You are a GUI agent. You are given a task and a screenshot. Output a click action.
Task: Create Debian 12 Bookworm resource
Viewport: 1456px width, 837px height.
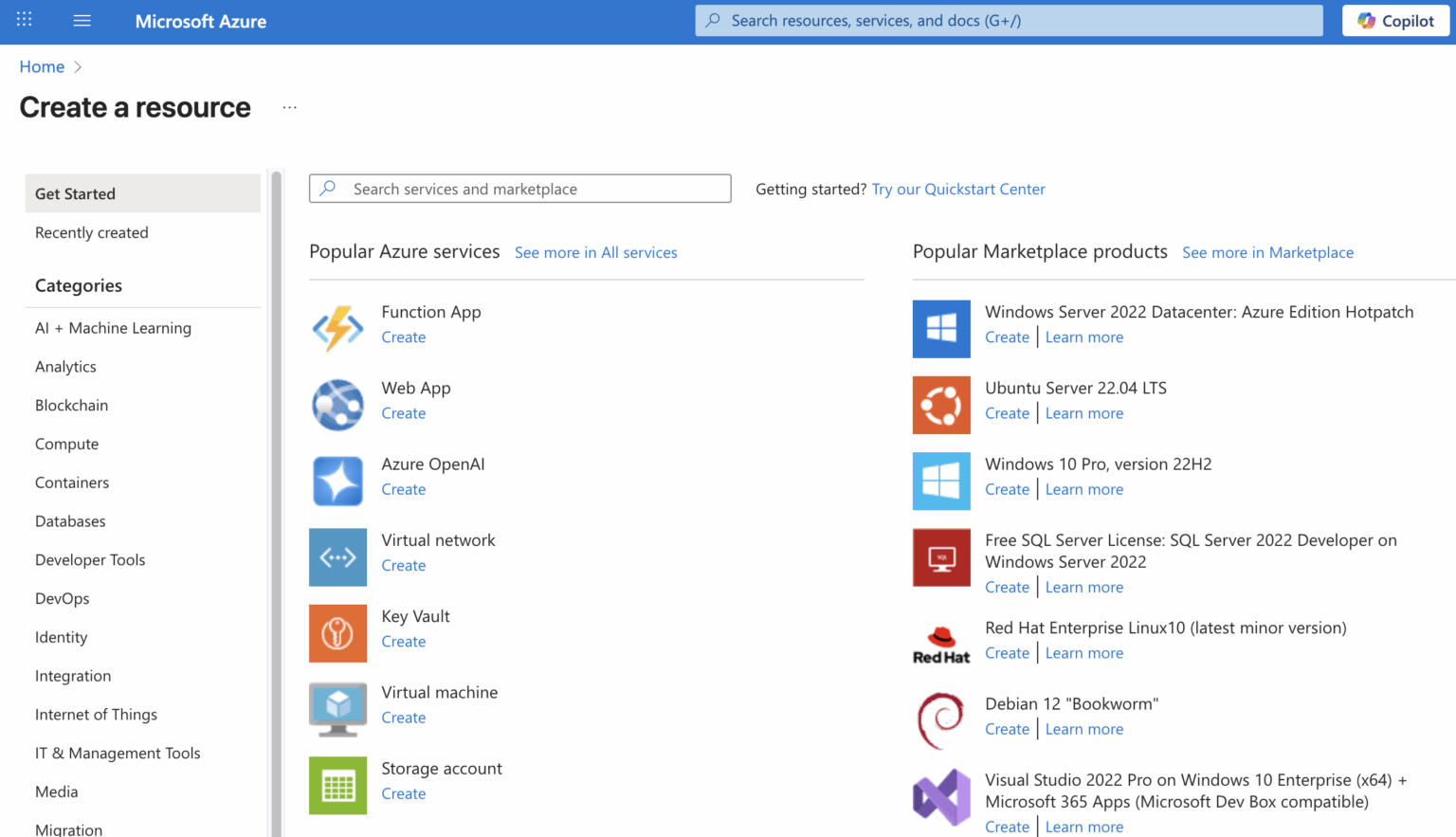coord(1007,729)
